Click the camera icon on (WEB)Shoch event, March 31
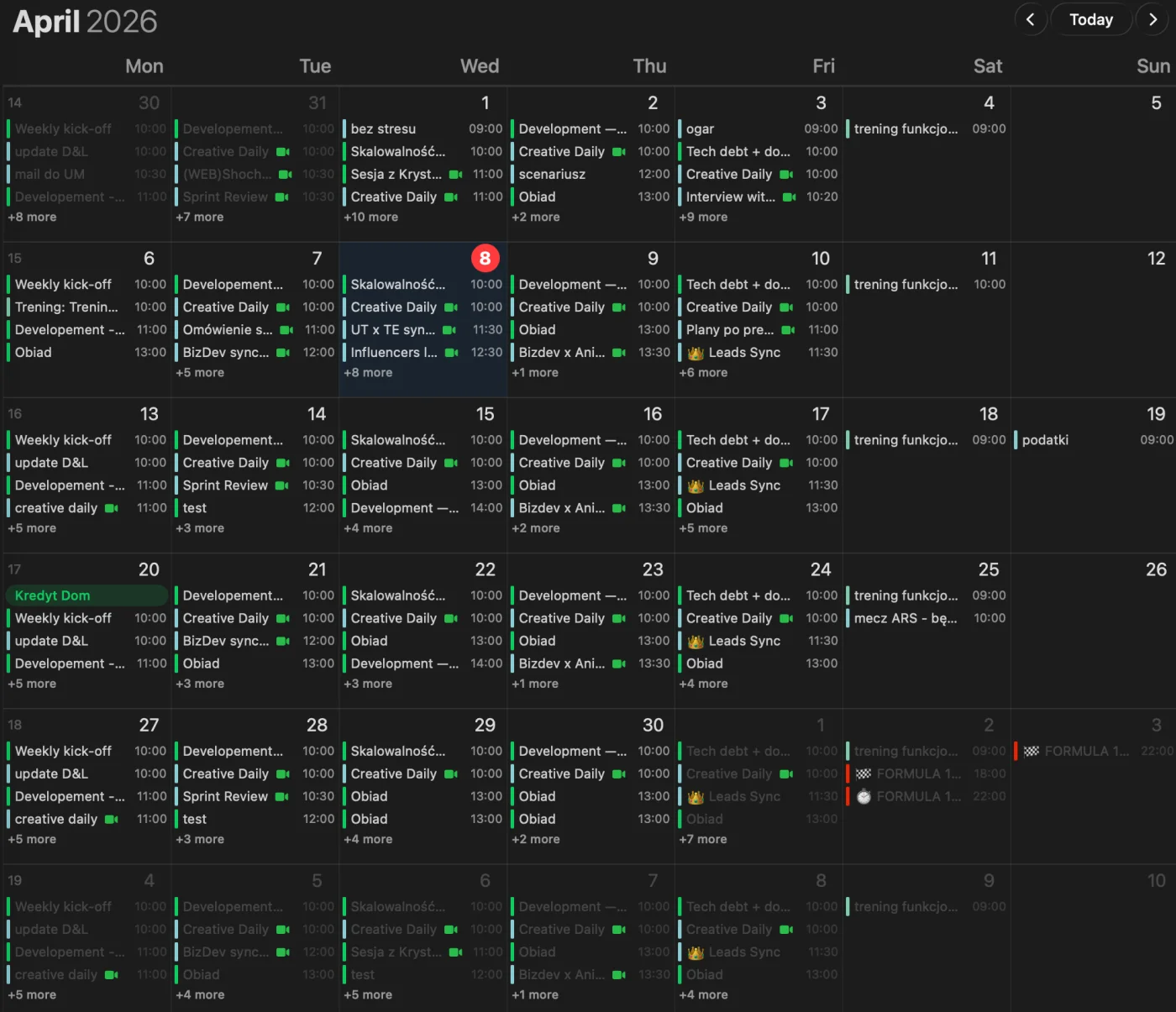1176x1012 pixels. point(283,174)
